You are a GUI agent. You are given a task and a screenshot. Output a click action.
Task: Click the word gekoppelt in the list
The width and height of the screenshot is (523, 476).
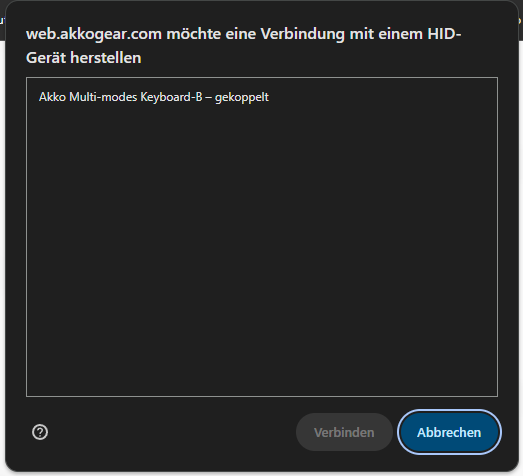tap(242, 97)
